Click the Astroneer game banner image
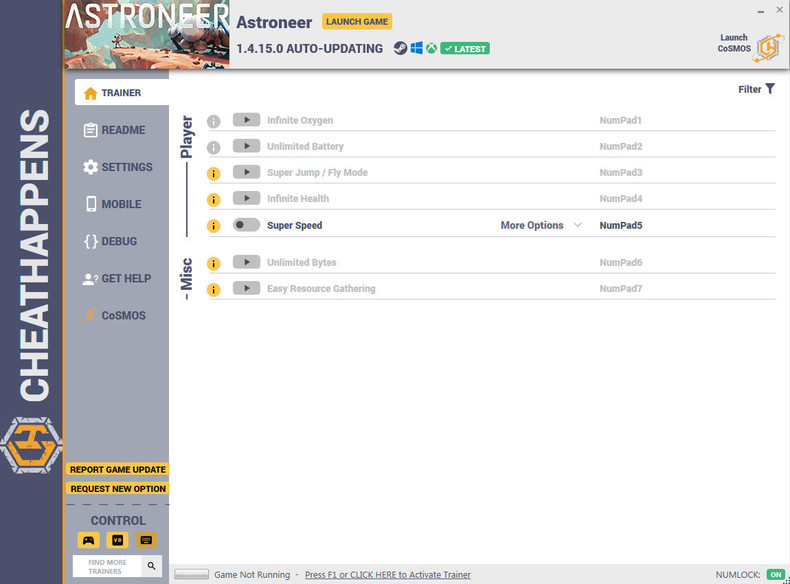 [x=147, y=34]
